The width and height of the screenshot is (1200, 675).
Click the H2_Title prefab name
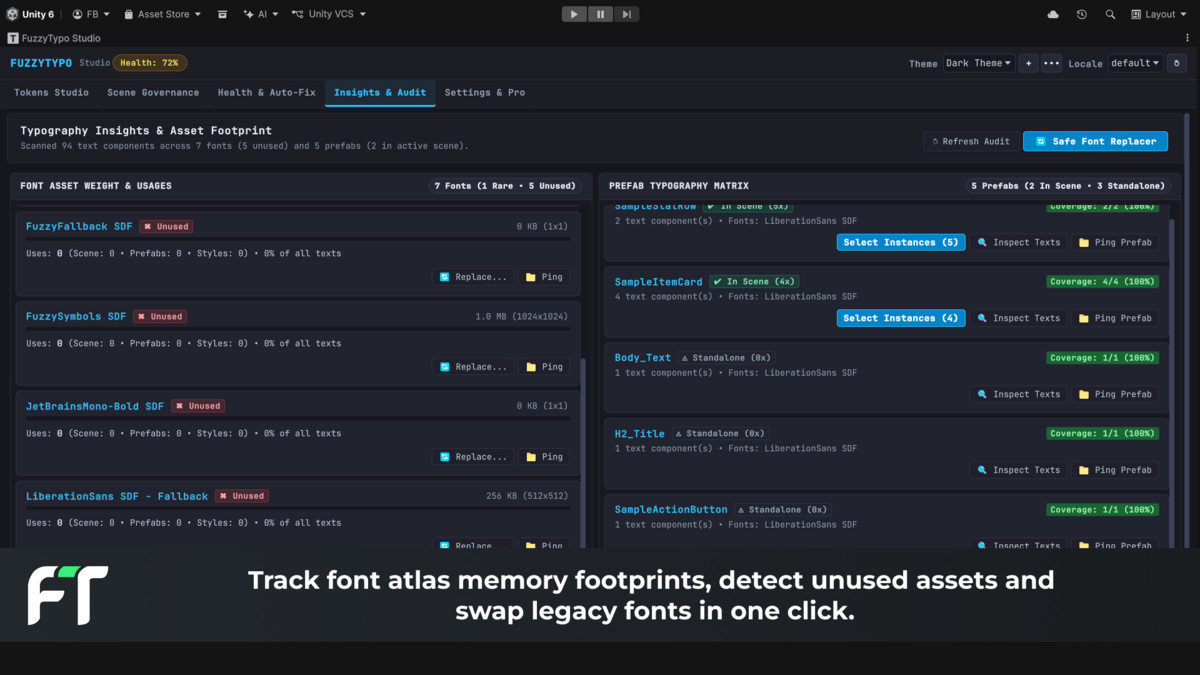point(640,433)
